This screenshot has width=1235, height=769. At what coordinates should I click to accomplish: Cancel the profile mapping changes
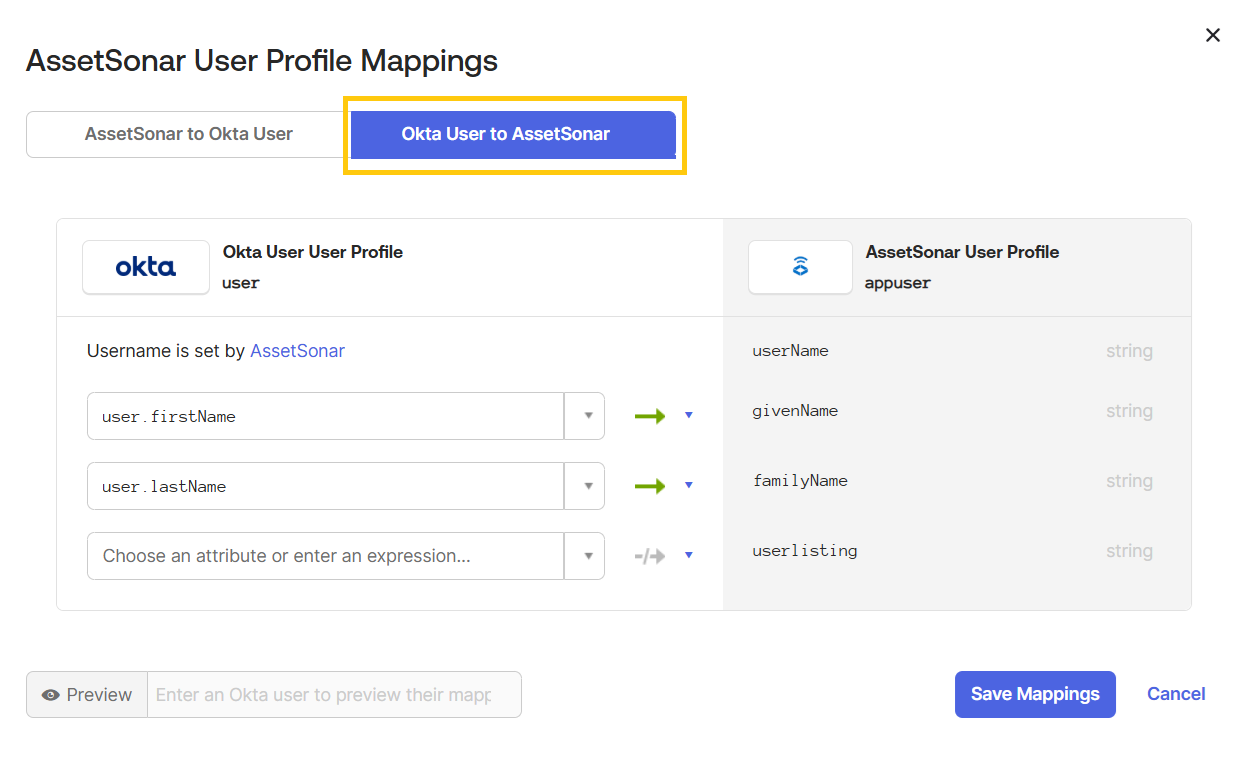(x=1176, y=694)
